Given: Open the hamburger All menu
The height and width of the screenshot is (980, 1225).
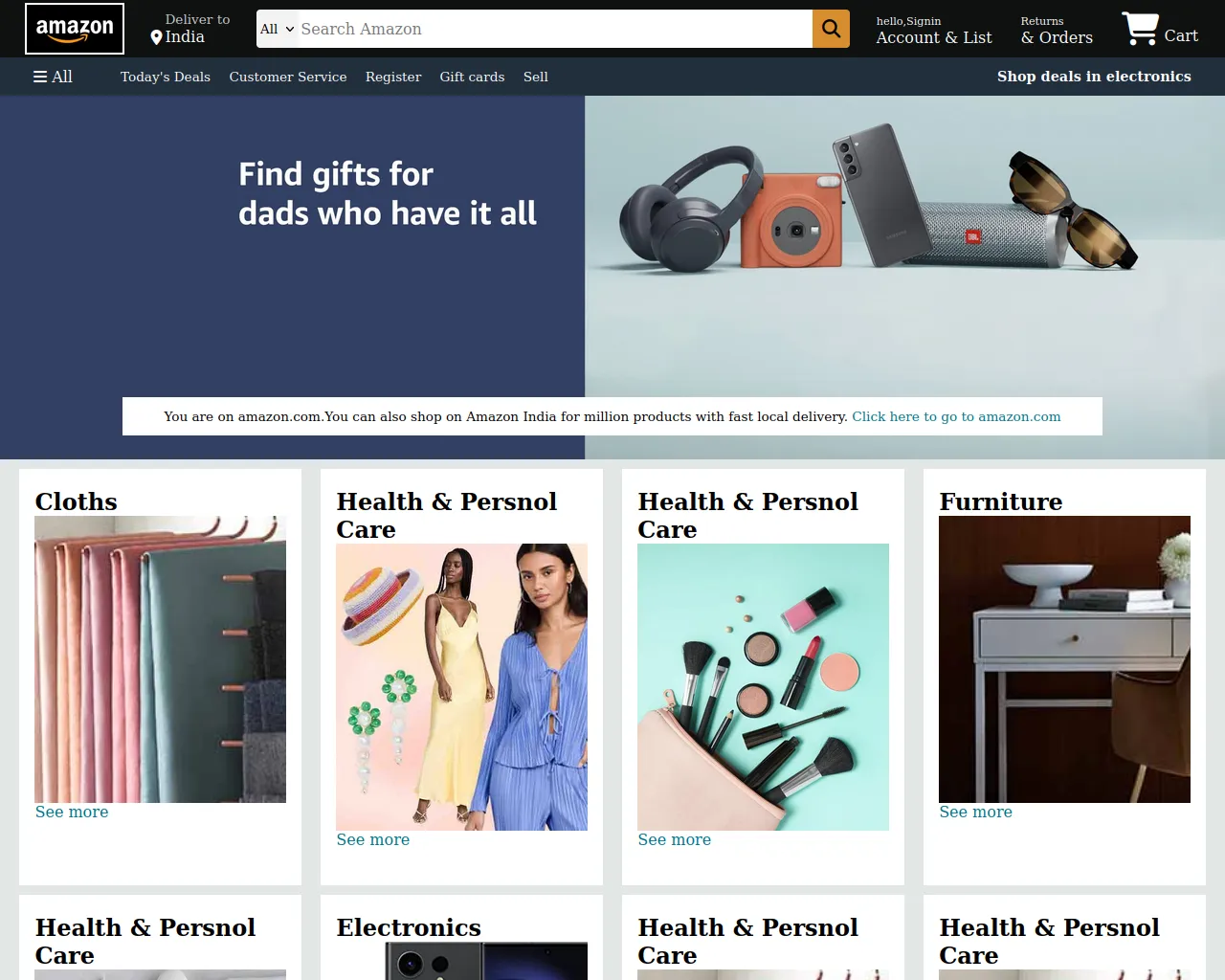Looking at the screenshot, I should [53, 77].
